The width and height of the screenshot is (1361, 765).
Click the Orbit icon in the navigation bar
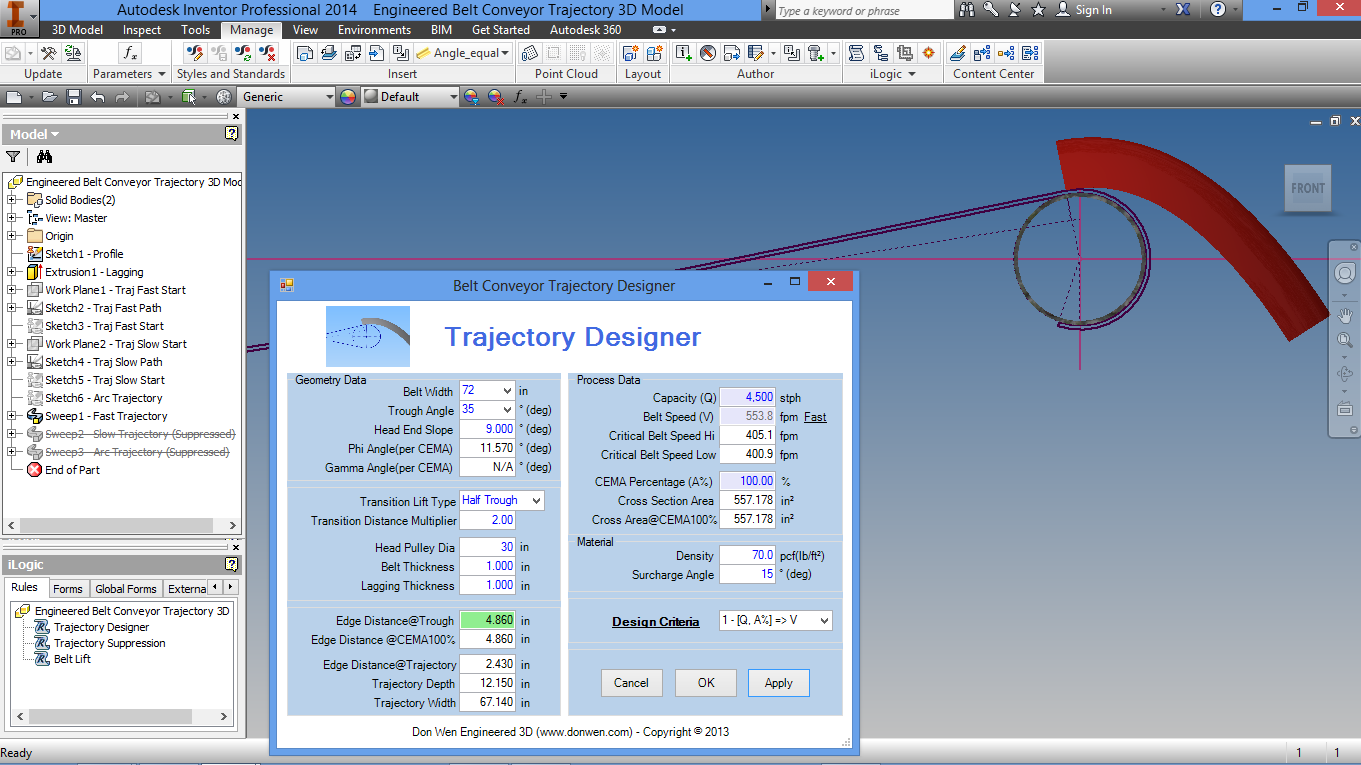pos(1345,374)
